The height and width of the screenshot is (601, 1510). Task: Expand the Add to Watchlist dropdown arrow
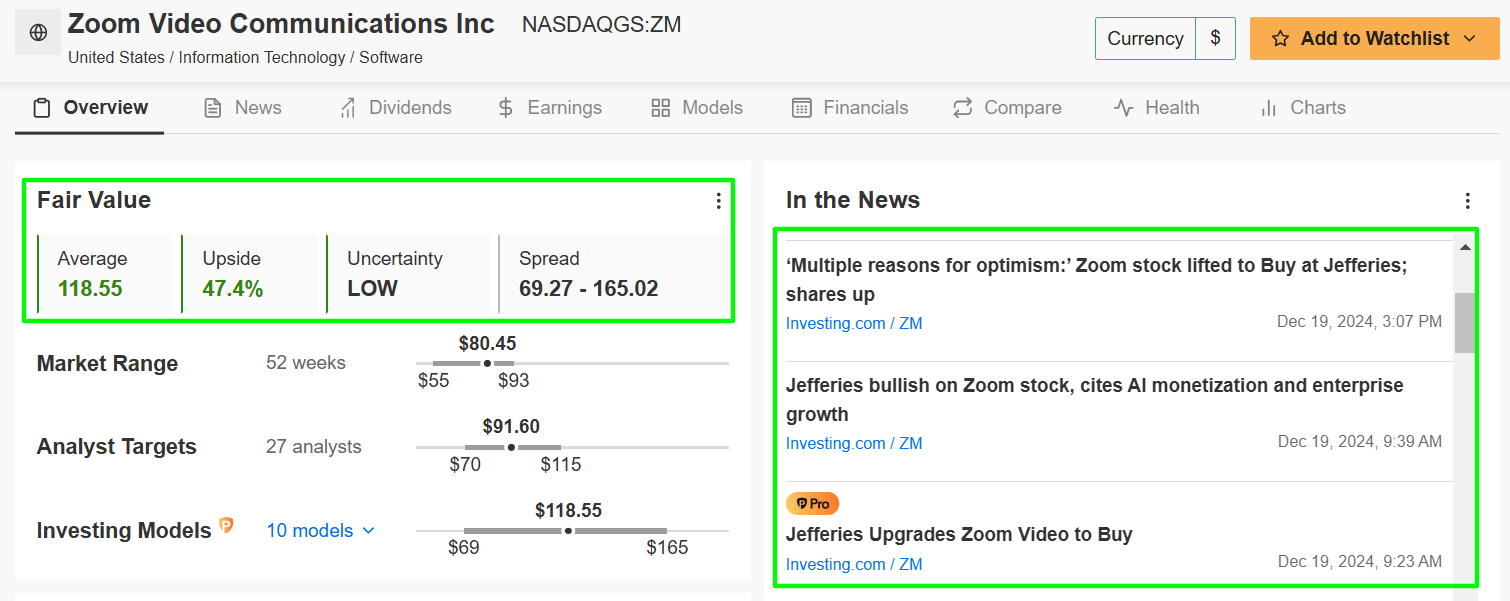point(1468,39)
